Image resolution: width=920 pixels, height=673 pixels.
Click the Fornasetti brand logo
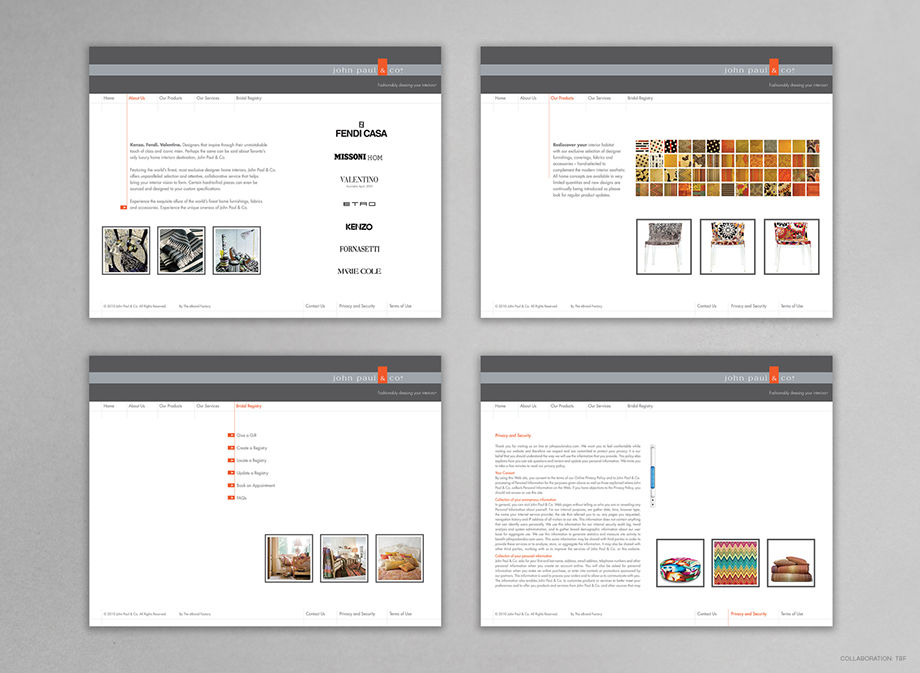pyautogui.click(x=359, y=249)
